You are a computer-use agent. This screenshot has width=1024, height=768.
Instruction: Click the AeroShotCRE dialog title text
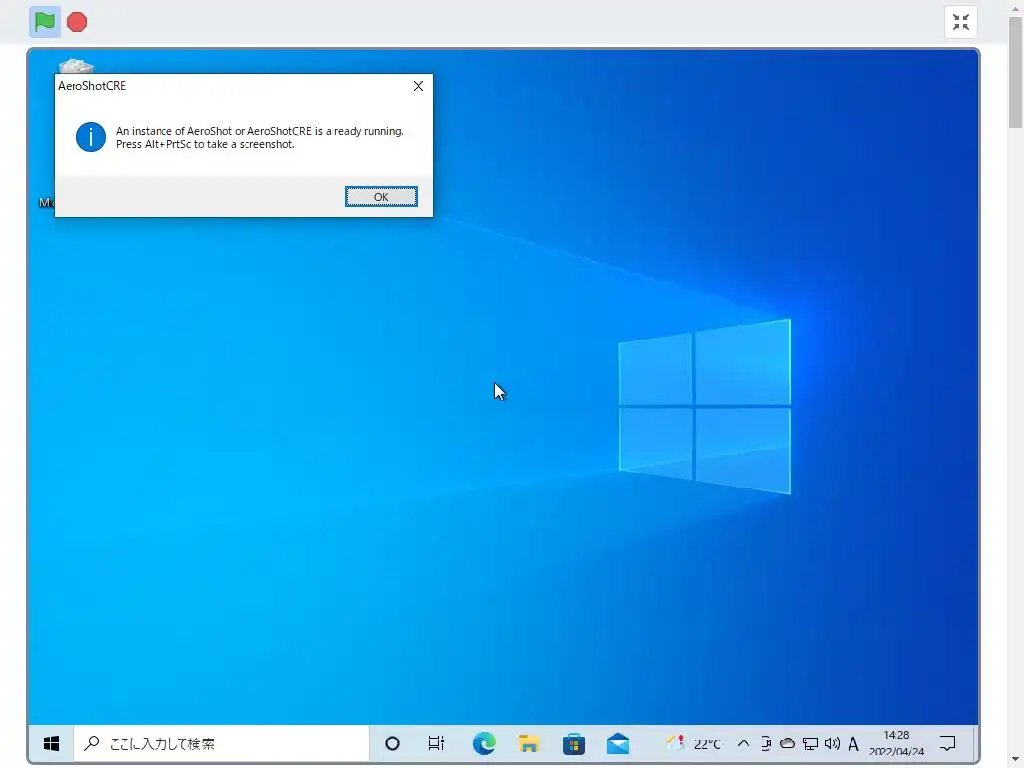pos(92,86)
